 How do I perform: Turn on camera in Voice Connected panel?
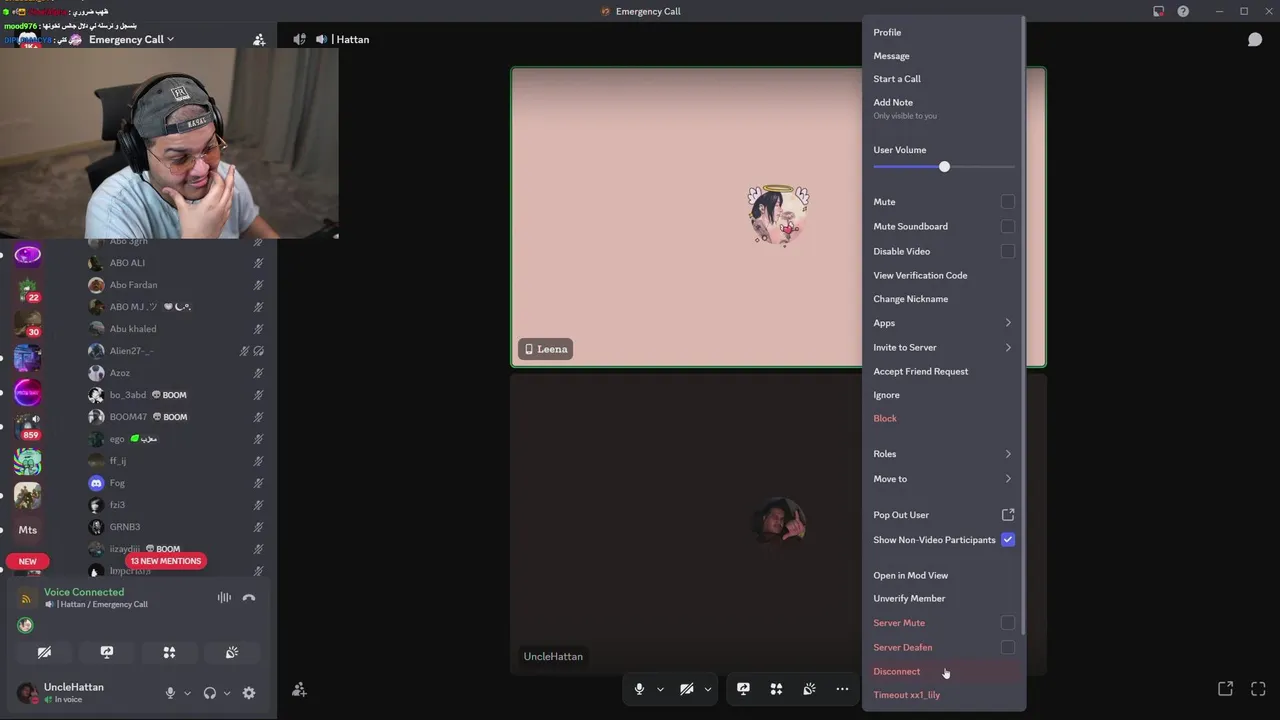click(45, 652)
